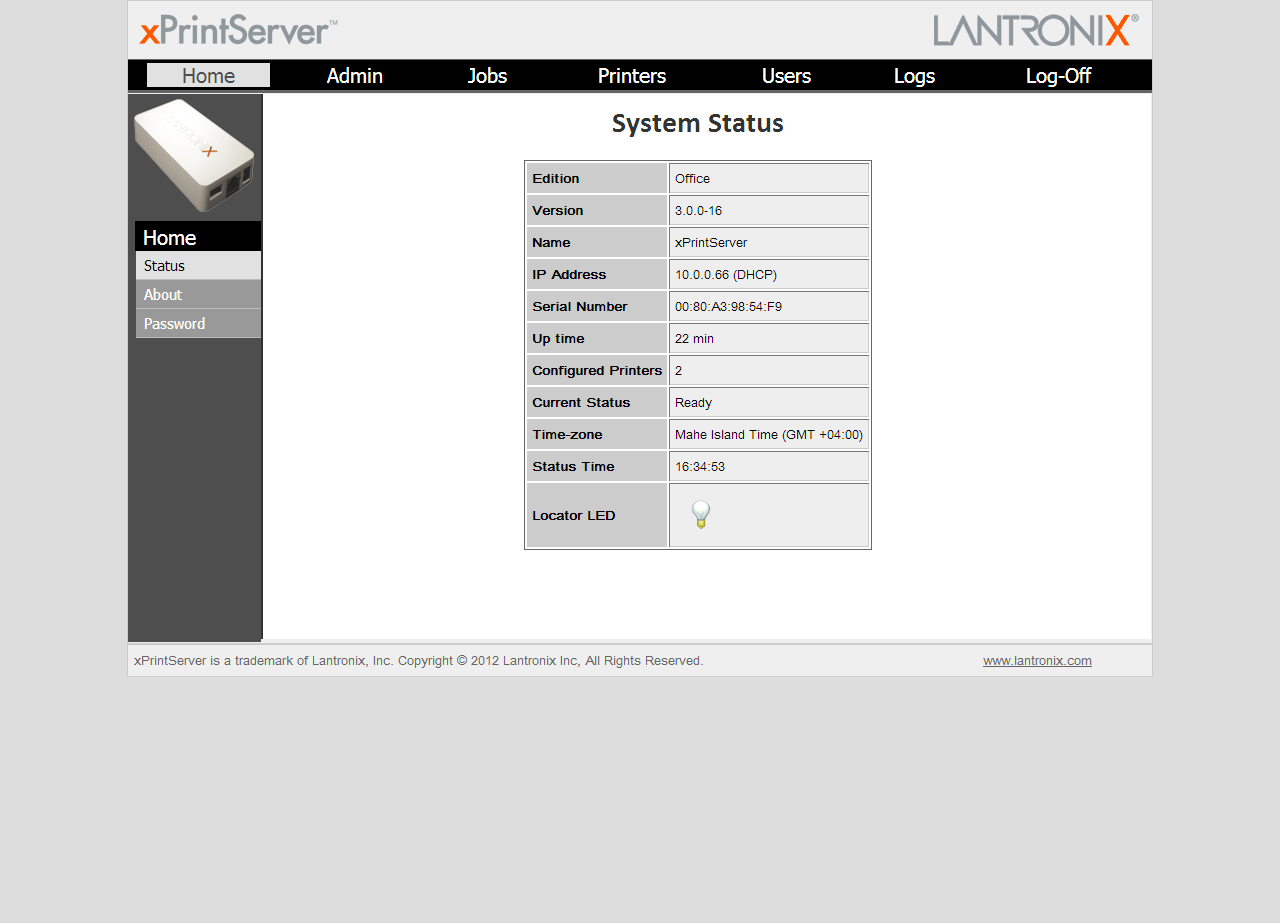The image size is (1280, 923).
Task: Click the copyright notice in the footer
Action: [419, 661]
